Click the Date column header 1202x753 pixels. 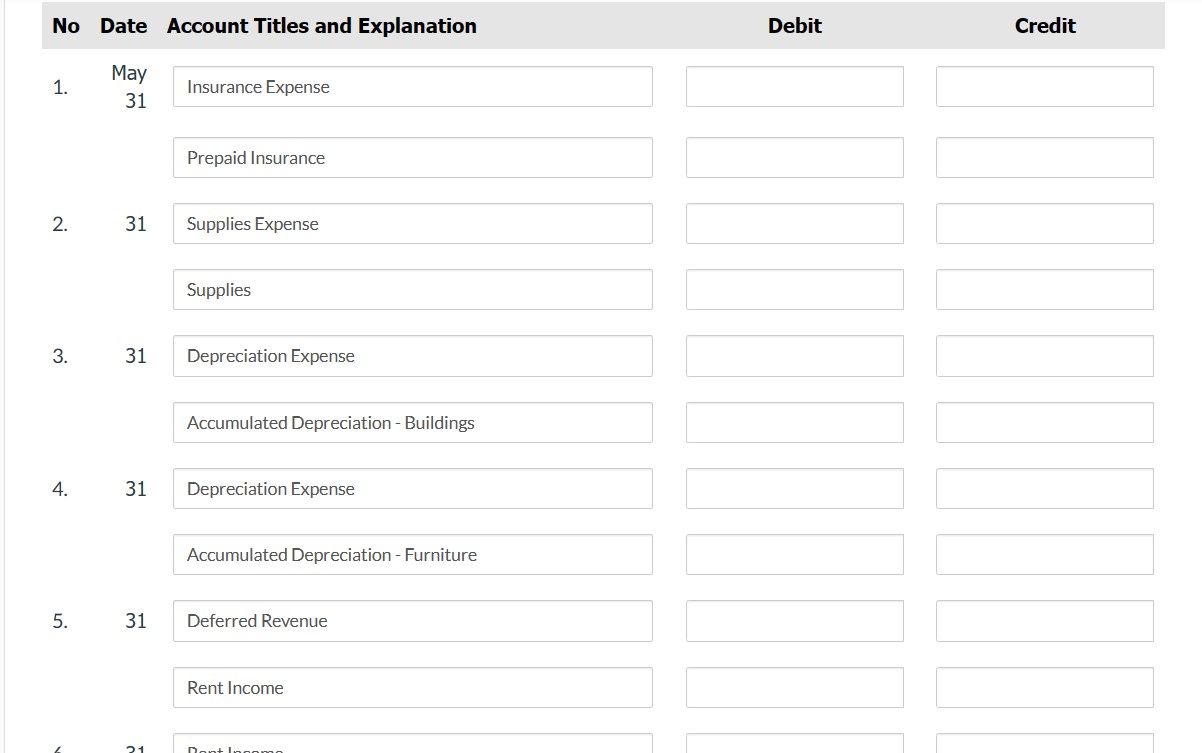123,26
